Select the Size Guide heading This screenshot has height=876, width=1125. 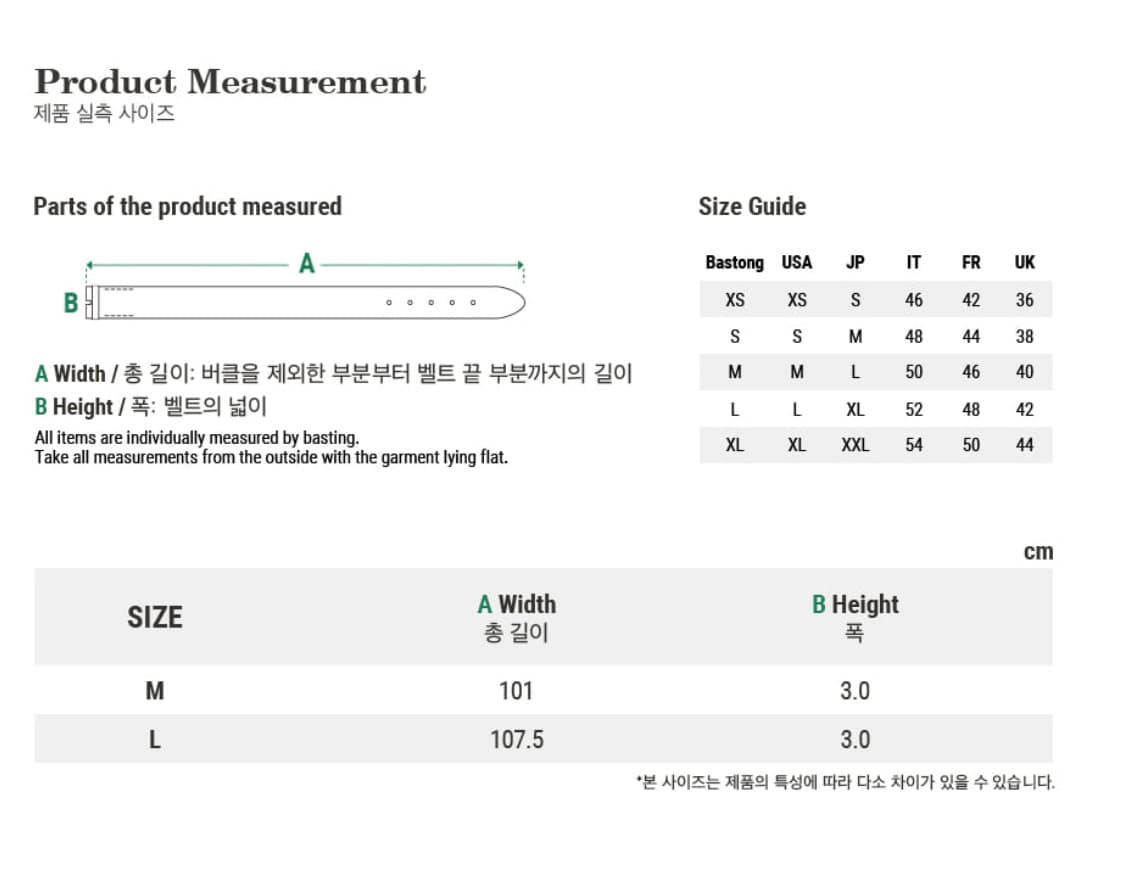point(752,207)
